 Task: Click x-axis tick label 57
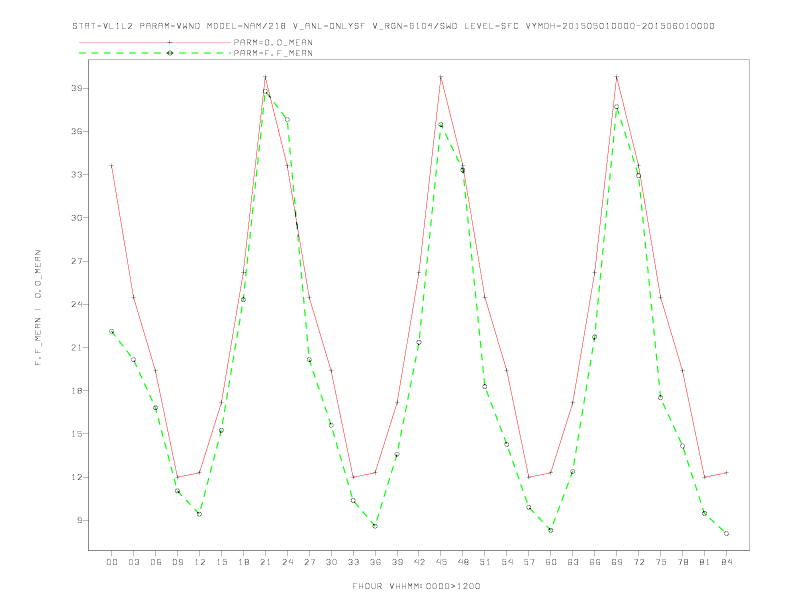(529, 562)
